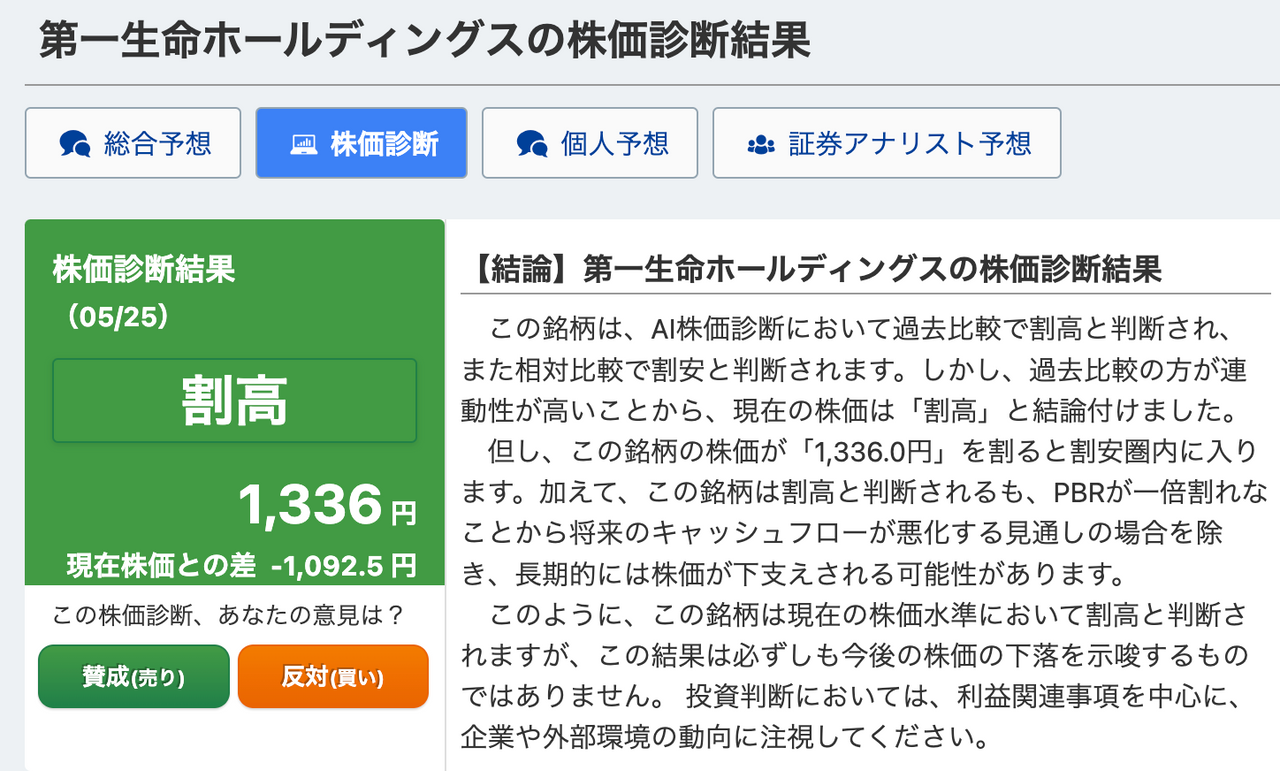Click the 株価診断結果 label in green panel

pyautogui.click(x=143, y=269)
